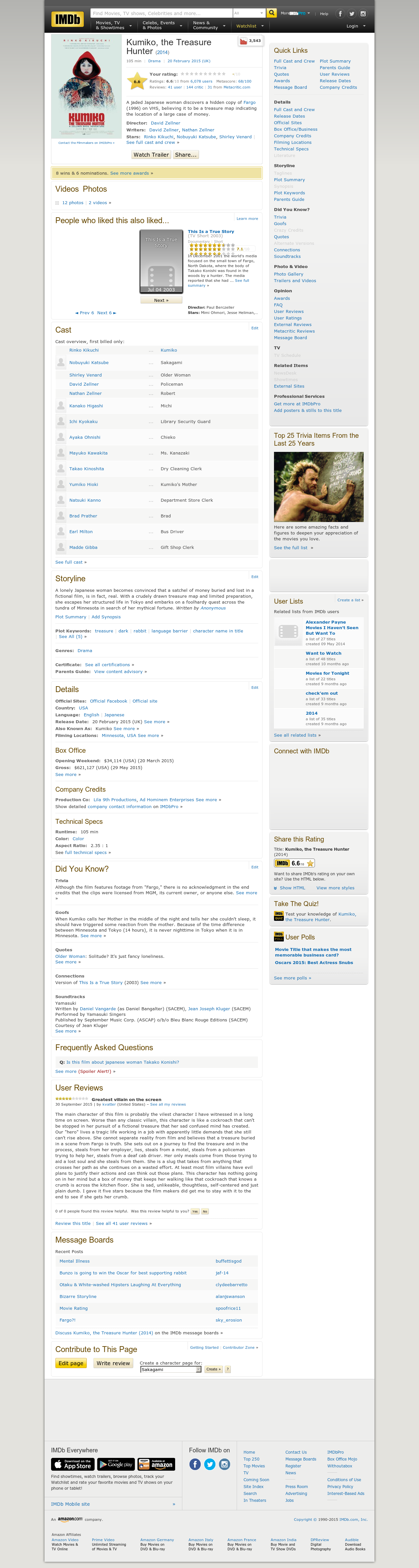Click the footer Facebook follow icon
The width and height of the screenshot is (419, 1568).
click(195, 1464)
